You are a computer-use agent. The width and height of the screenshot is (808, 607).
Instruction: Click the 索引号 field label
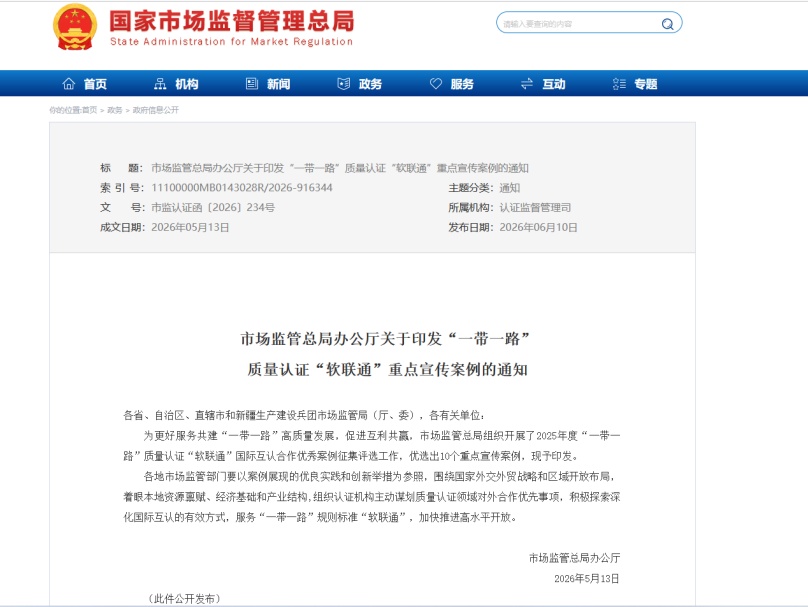pyautogui.click(x=122, y=188)
